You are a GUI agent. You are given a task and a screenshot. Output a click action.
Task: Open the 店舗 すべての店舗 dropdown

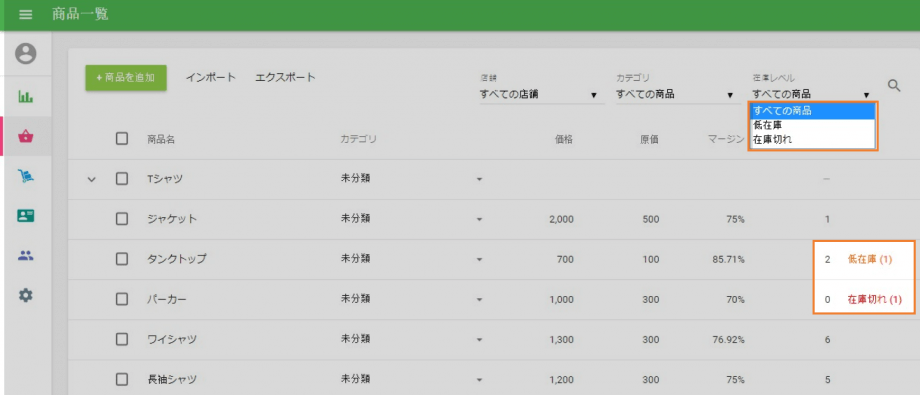pyautogui.click(x=542, y=94)
